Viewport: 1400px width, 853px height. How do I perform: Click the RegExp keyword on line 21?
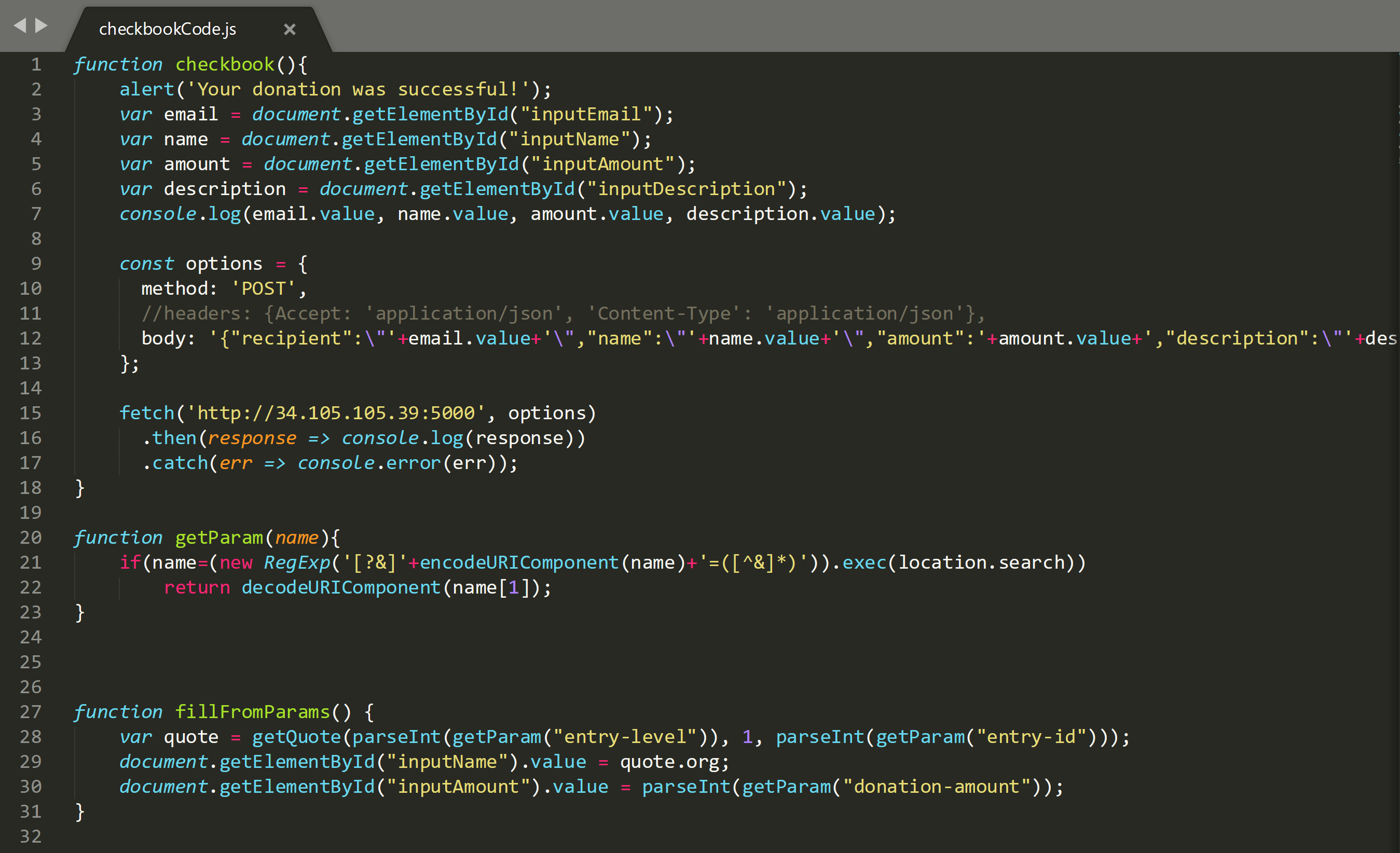tap(297, 562)
